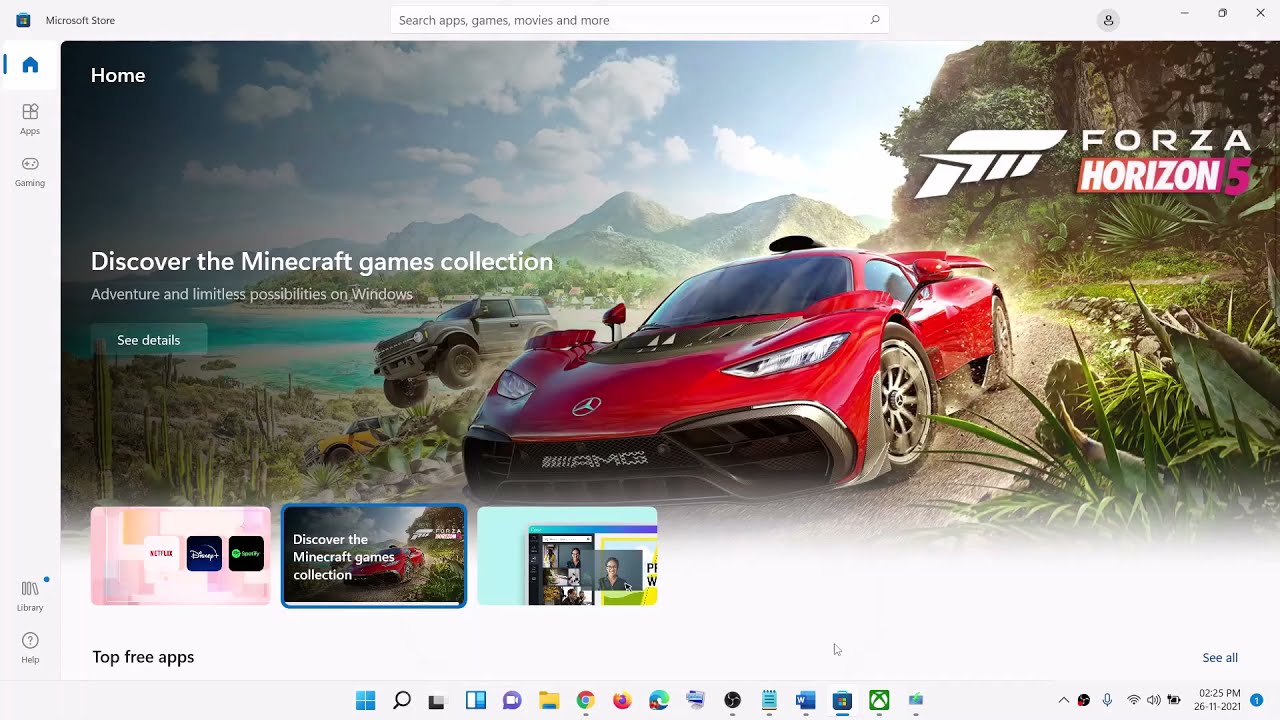Open OBS Studio from taskbar
Viewport: 1280px width, 720px height.
point(732,701)
